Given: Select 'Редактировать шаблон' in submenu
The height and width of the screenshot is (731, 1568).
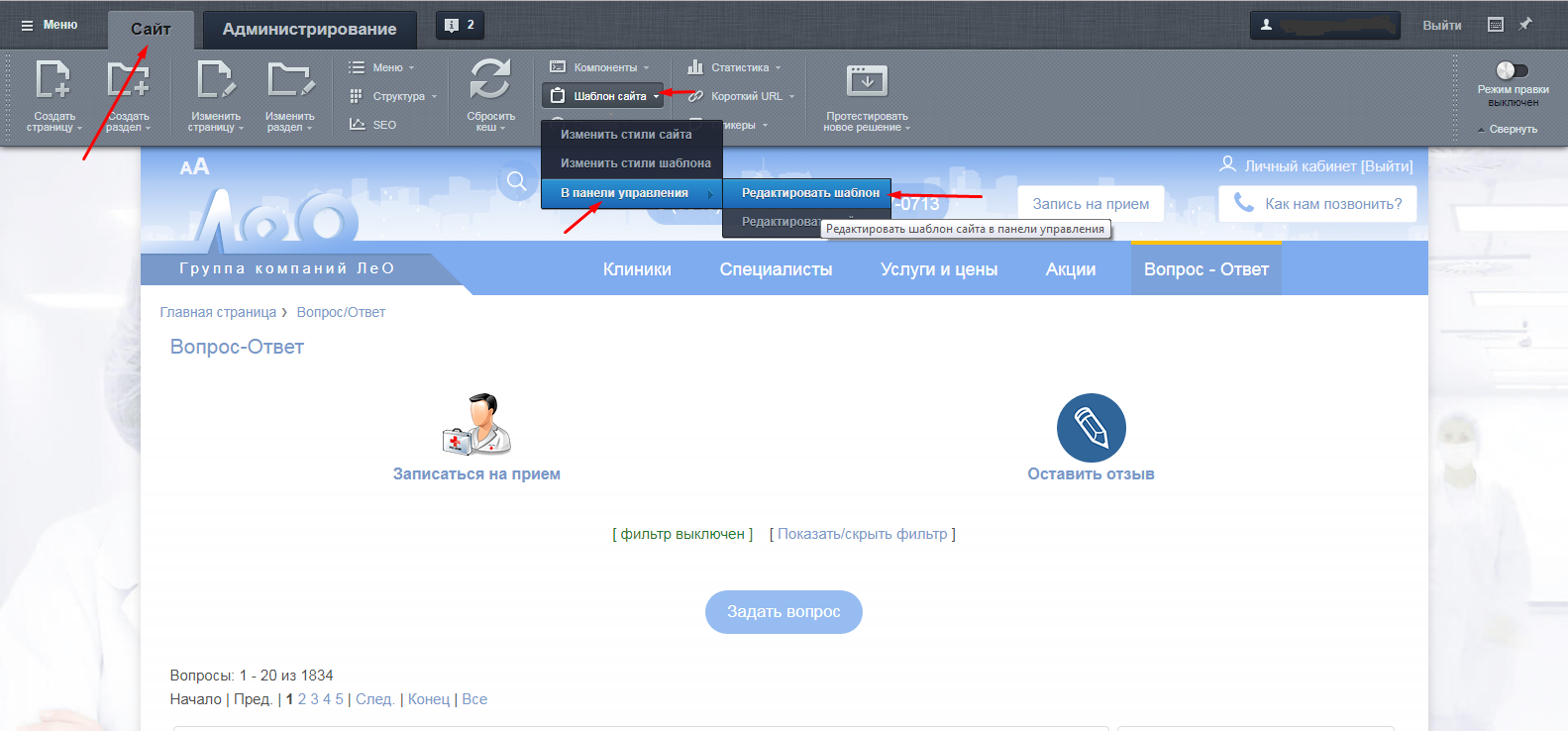Looking at the screenshot, I should pyautogui.click(x=809, y=193).
